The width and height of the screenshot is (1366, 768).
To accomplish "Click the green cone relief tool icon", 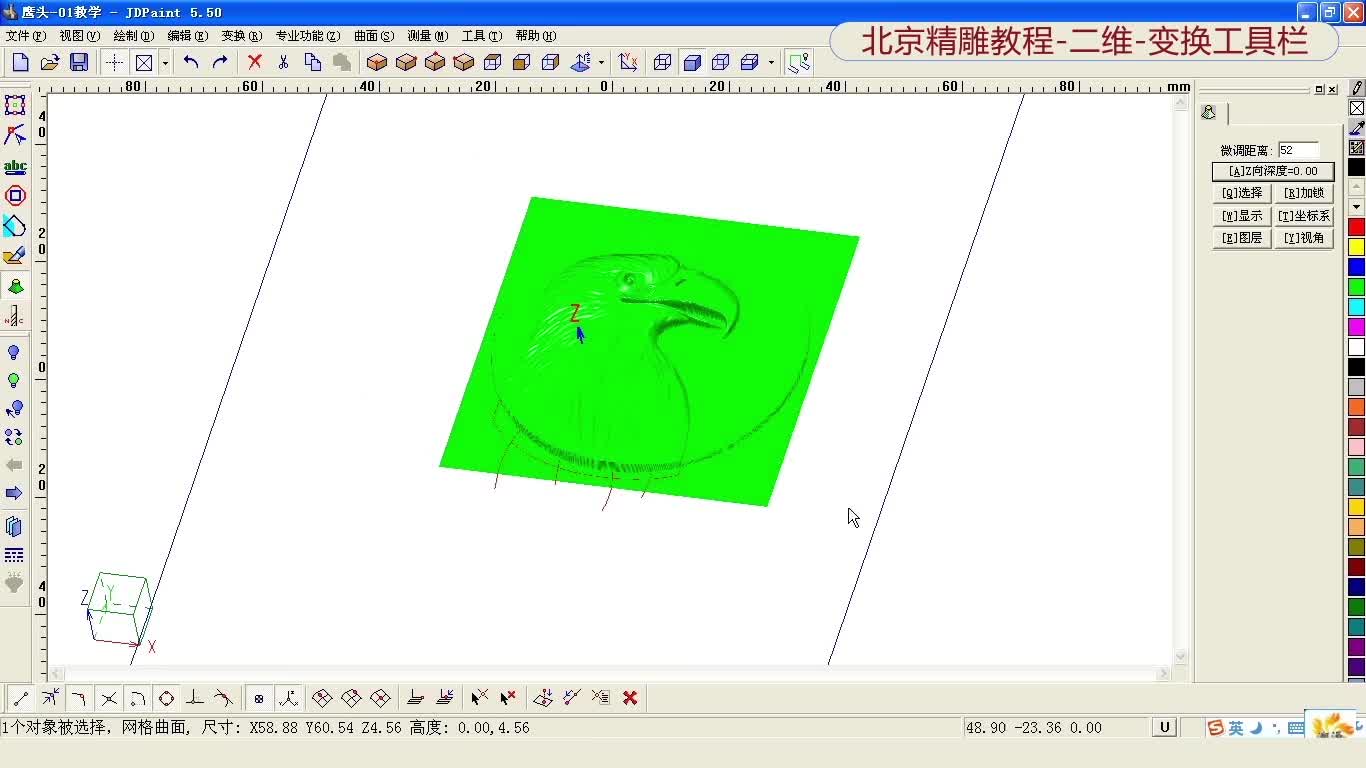I will tap(14, 287).
